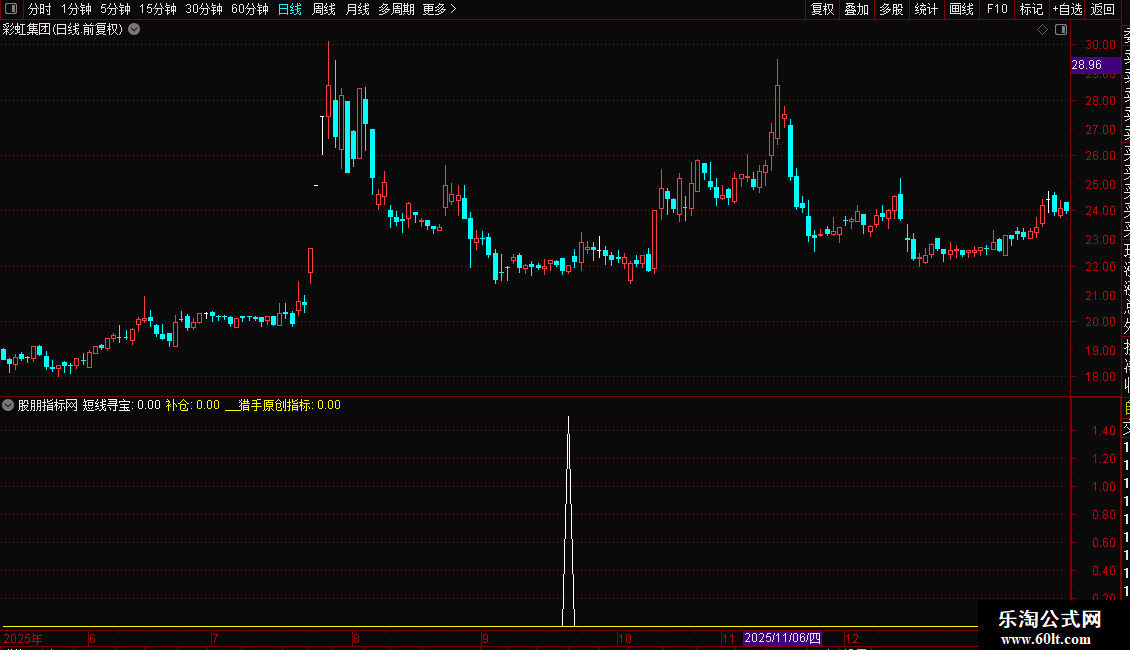Switch to 日线 daily chart
Screen dimensions: 1130x650
coord(290,9)
